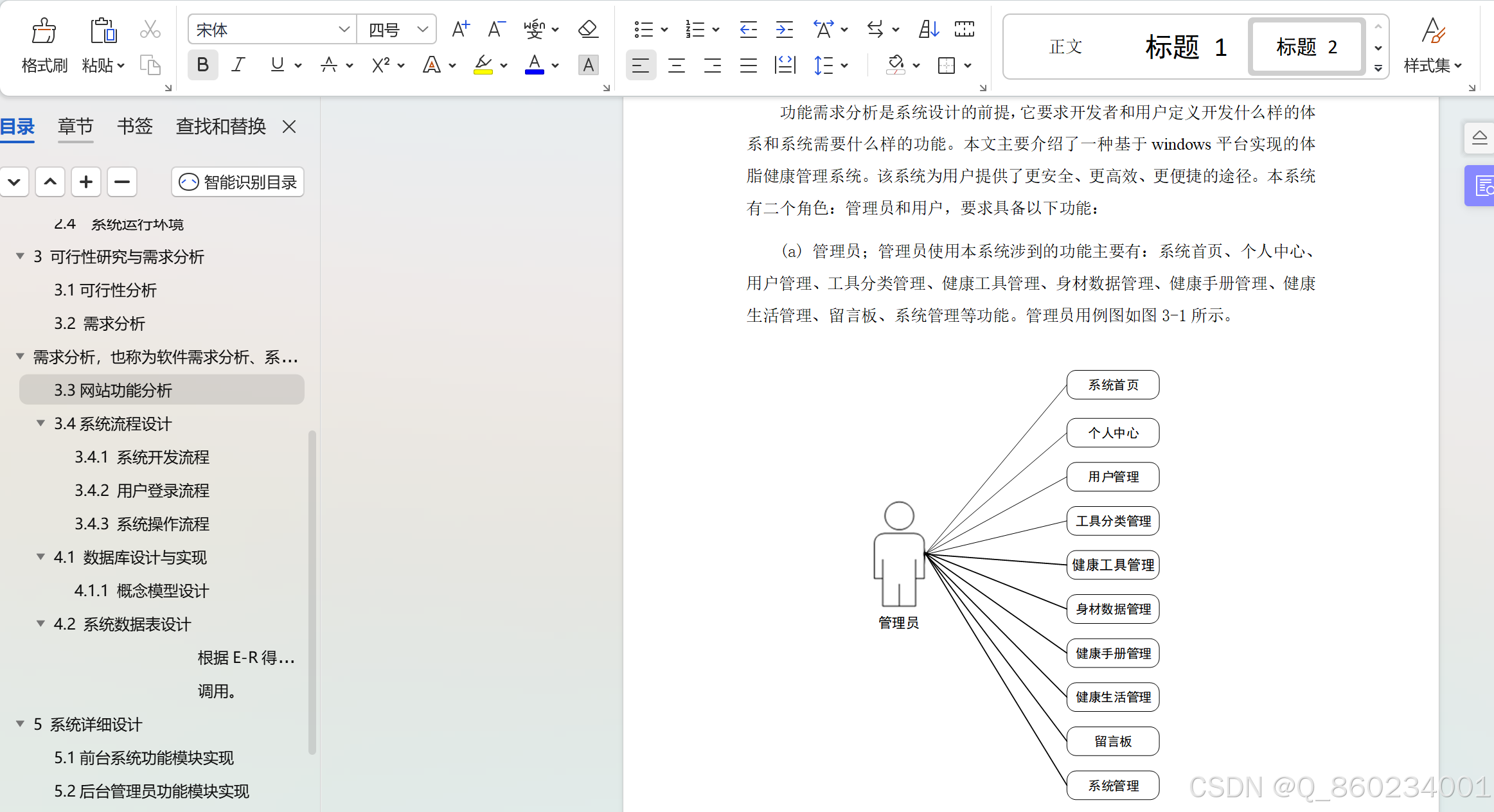
Task: Select the 标题 2 style
Action: coord(1306,45)
